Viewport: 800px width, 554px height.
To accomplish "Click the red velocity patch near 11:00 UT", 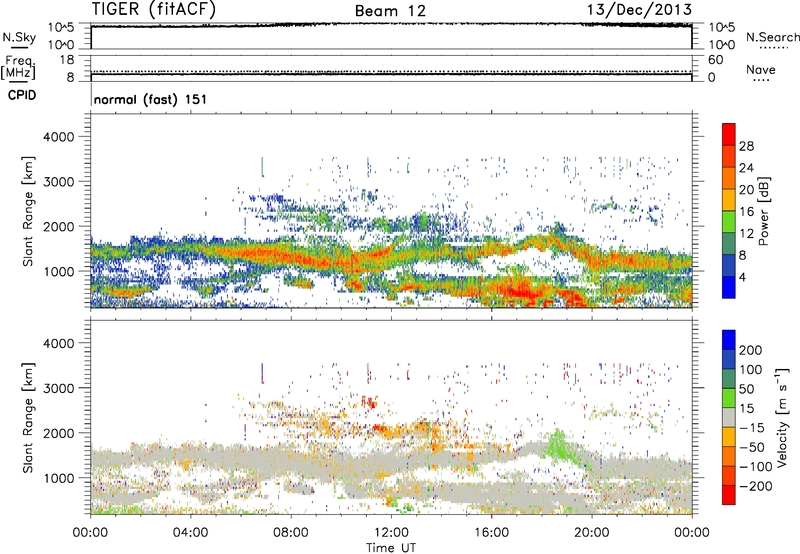I will pos(369,402).
